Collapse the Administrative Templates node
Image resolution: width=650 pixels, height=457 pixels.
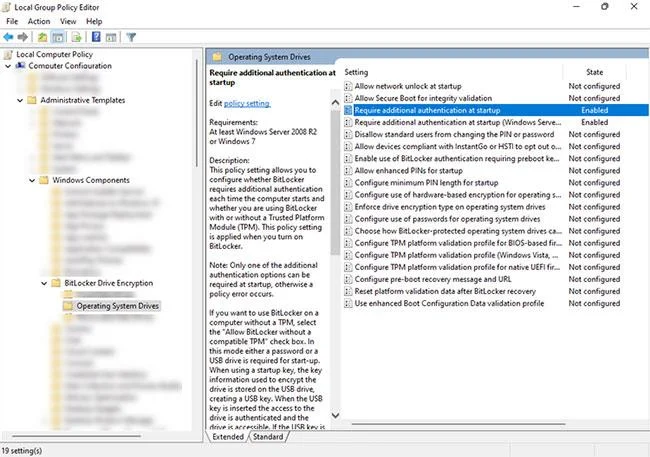coord(20,100)
